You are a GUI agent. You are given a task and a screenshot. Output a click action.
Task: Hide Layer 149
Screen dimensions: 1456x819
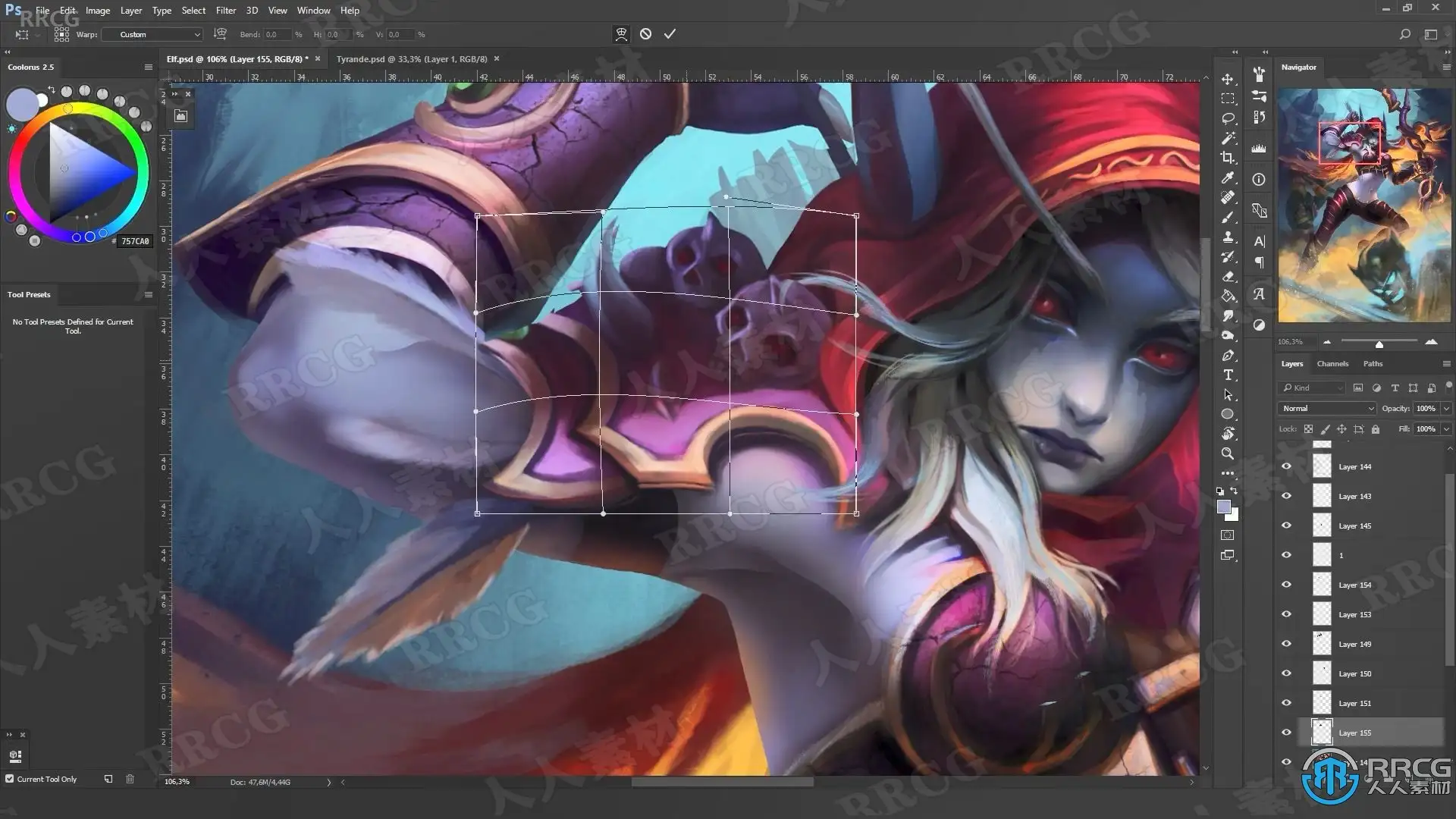pos(1286,644)
